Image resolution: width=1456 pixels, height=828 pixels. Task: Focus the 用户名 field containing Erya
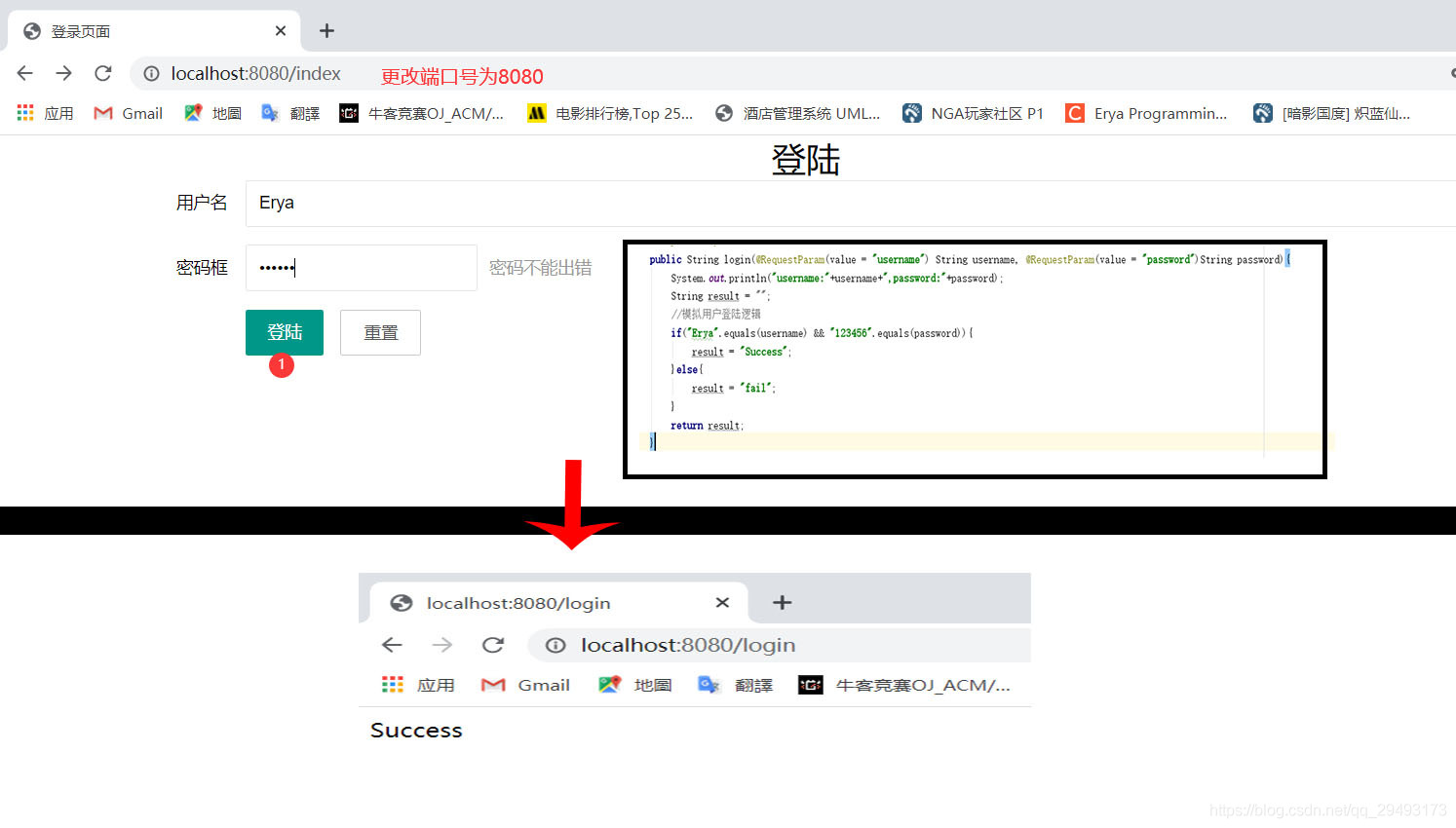pyautogui.click(x=850, y=203)
